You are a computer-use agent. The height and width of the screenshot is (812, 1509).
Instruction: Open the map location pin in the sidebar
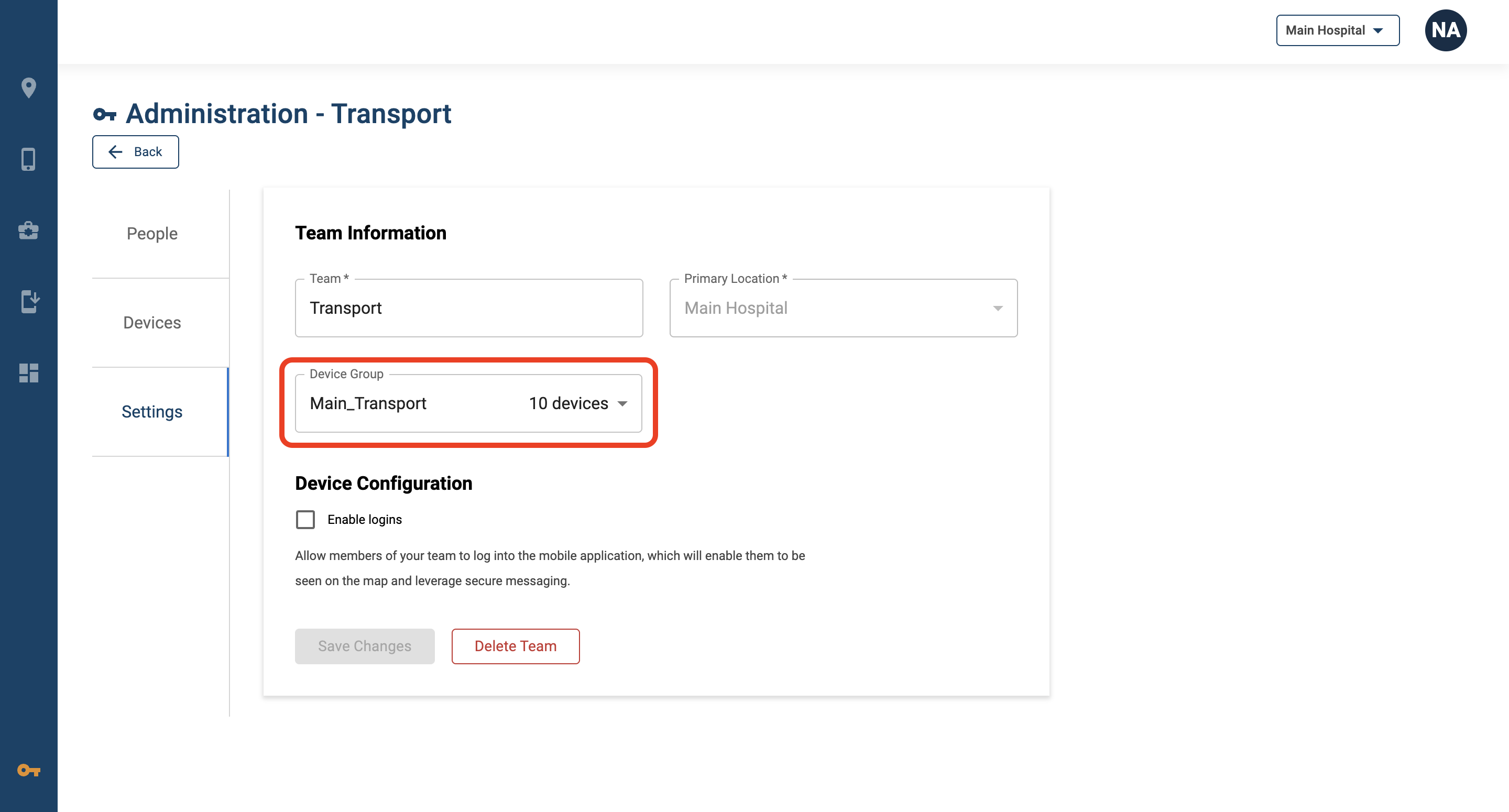click(28, 88)
